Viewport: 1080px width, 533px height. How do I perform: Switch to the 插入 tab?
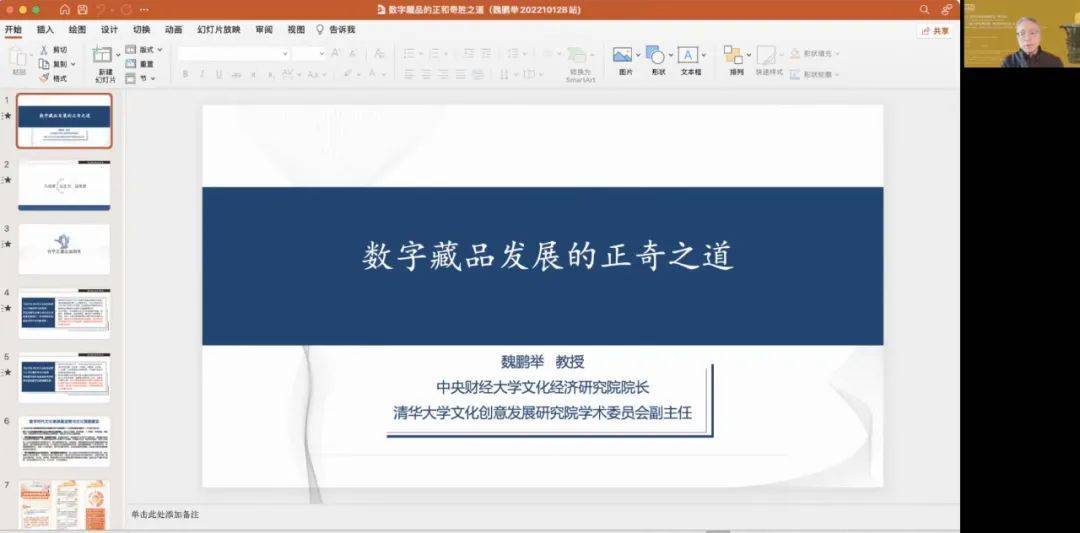(45, 30)
